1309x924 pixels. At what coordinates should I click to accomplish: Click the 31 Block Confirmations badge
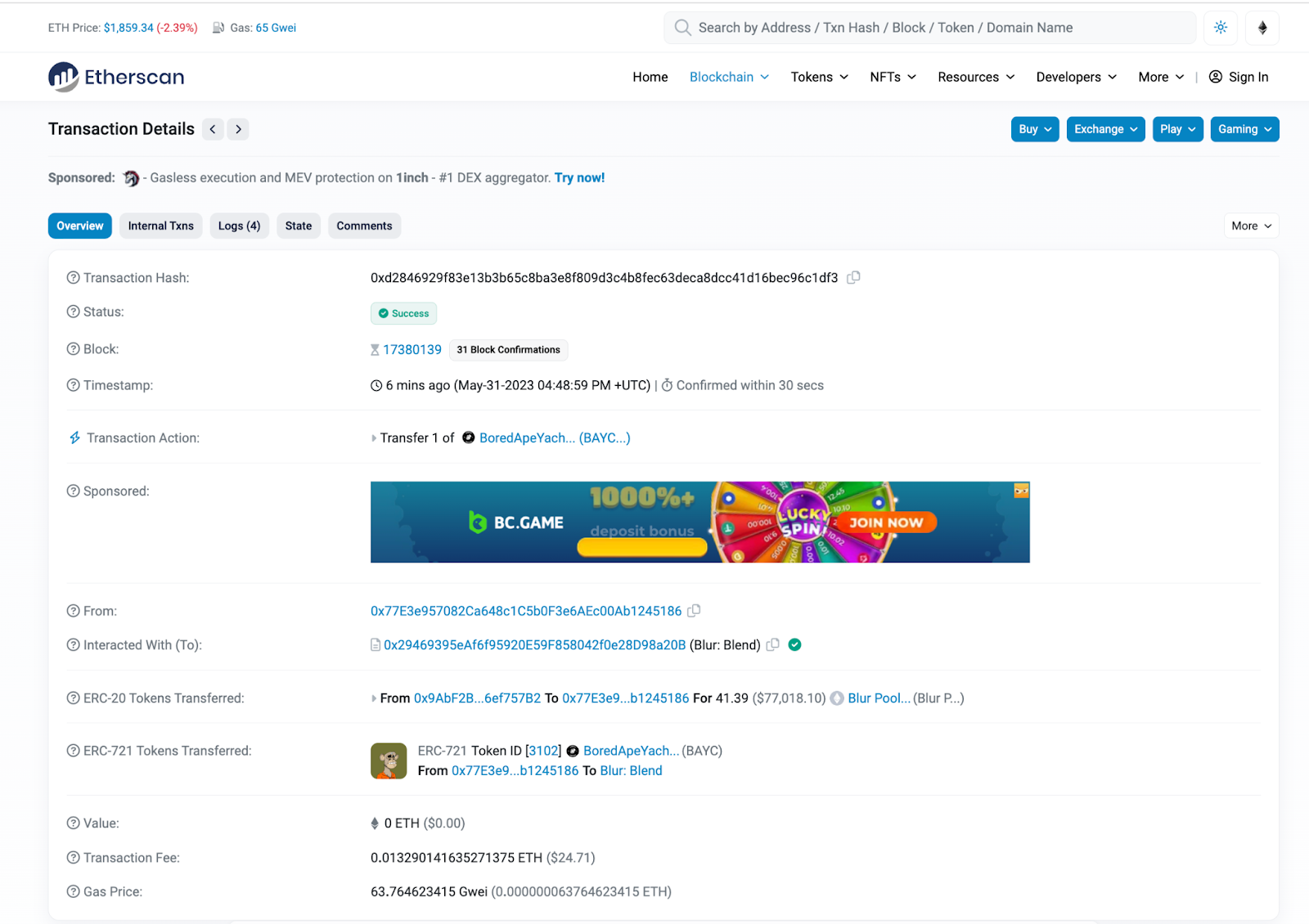coord(508,350)
